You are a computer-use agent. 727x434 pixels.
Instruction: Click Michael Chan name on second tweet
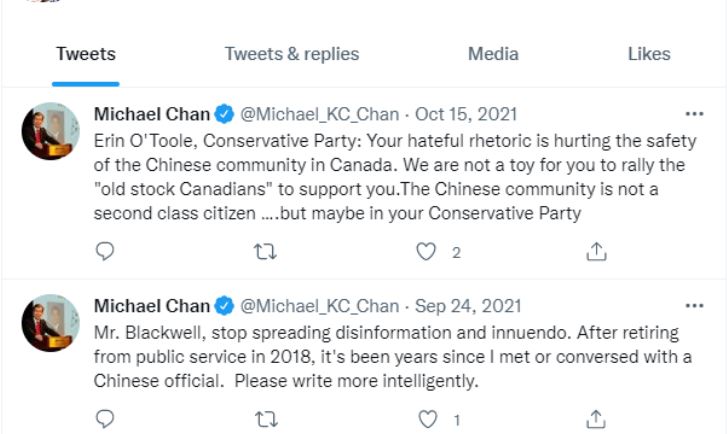(152, 306)
